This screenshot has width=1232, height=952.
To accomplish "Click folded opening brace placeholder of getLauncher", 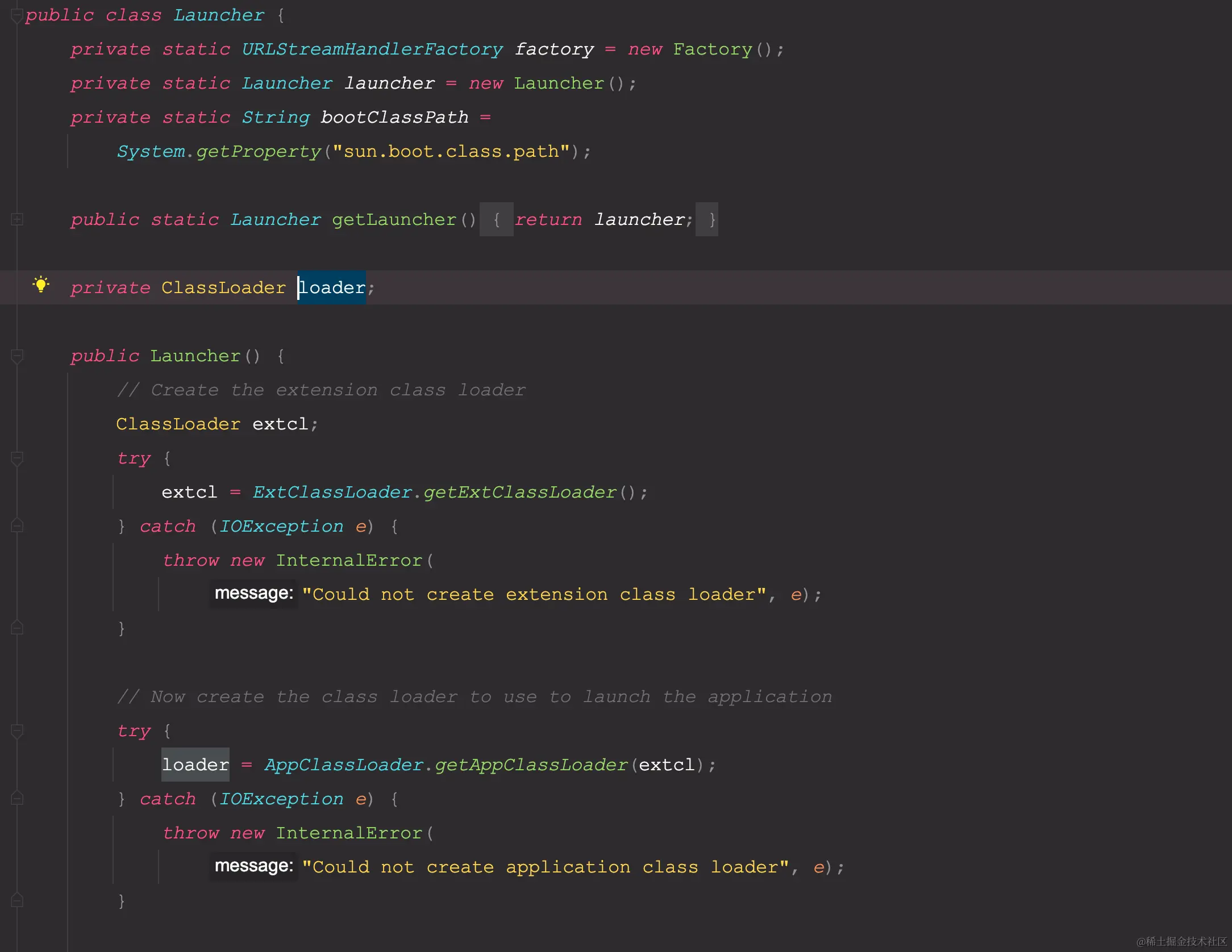I will [x=496, y=220].
